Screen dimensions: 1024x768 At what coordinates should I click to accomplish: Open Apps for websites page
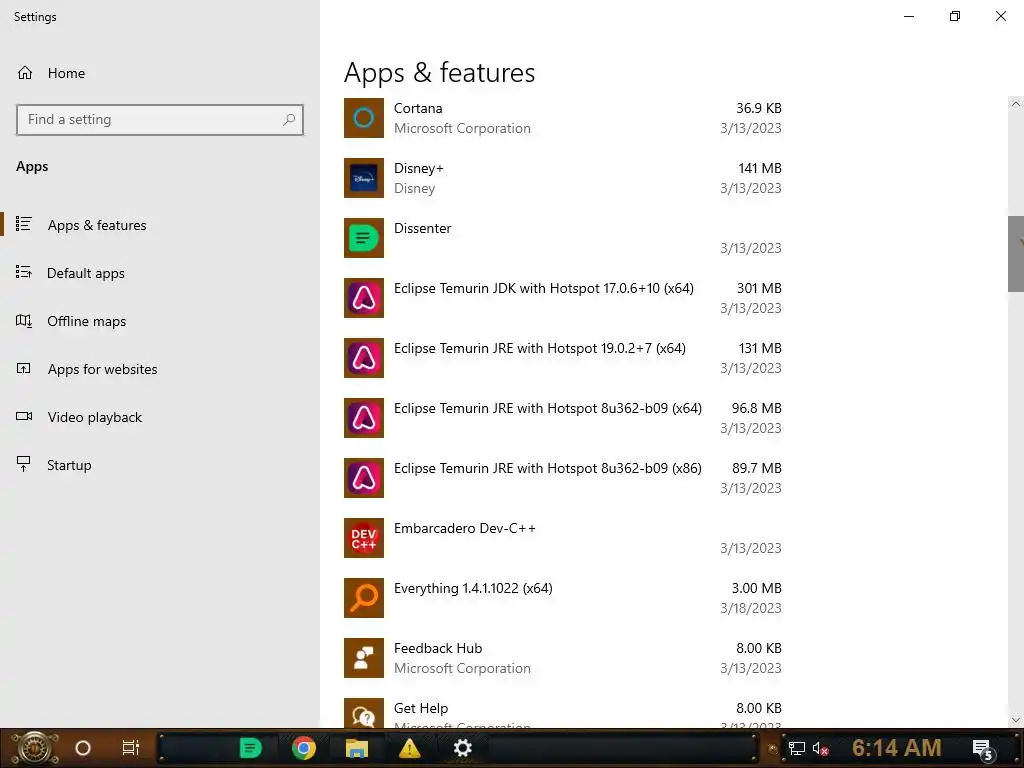[x=103, y=370]
